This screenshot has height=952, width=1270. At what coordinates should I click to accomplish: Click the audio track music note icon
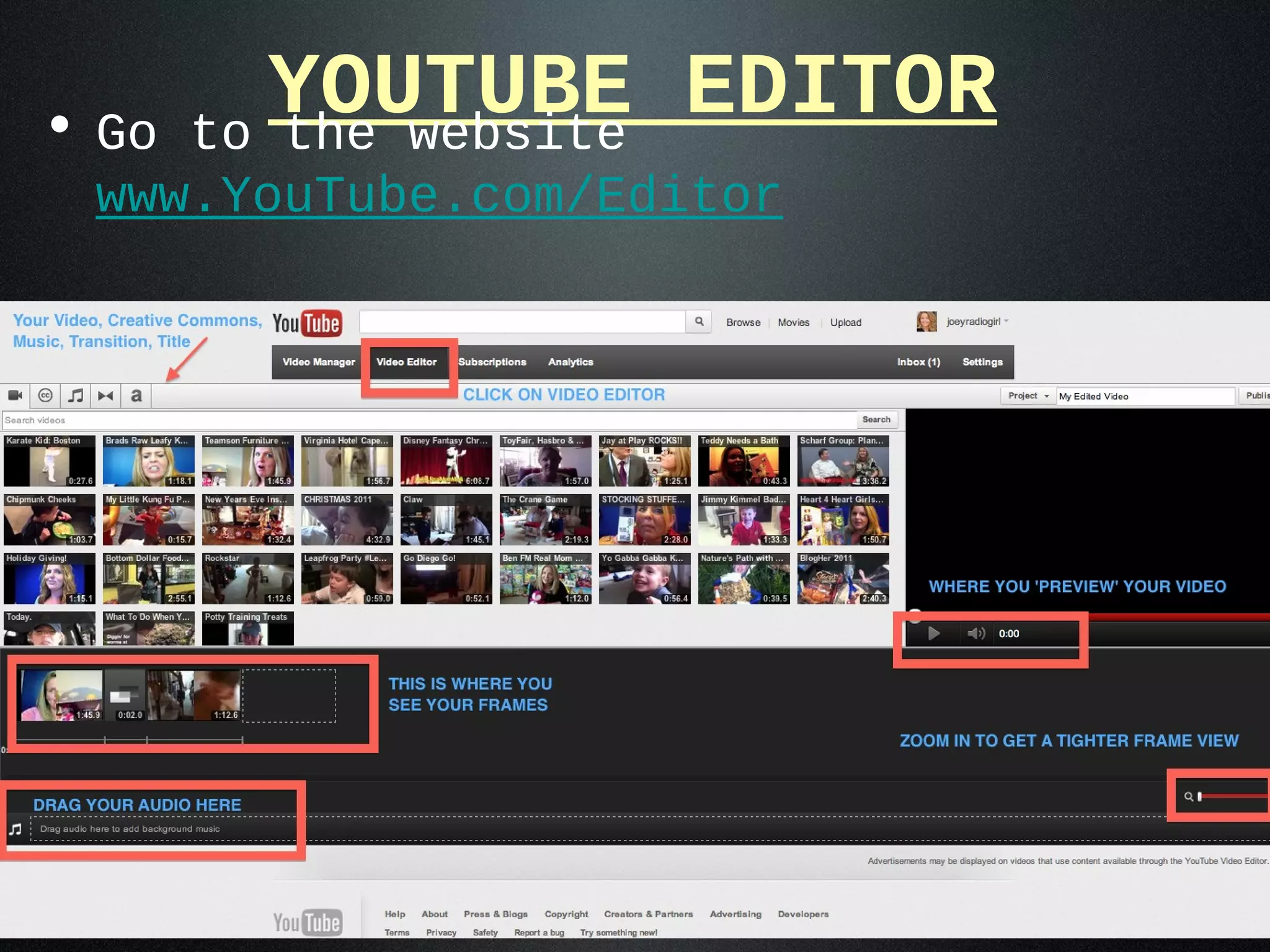[16, 829]
